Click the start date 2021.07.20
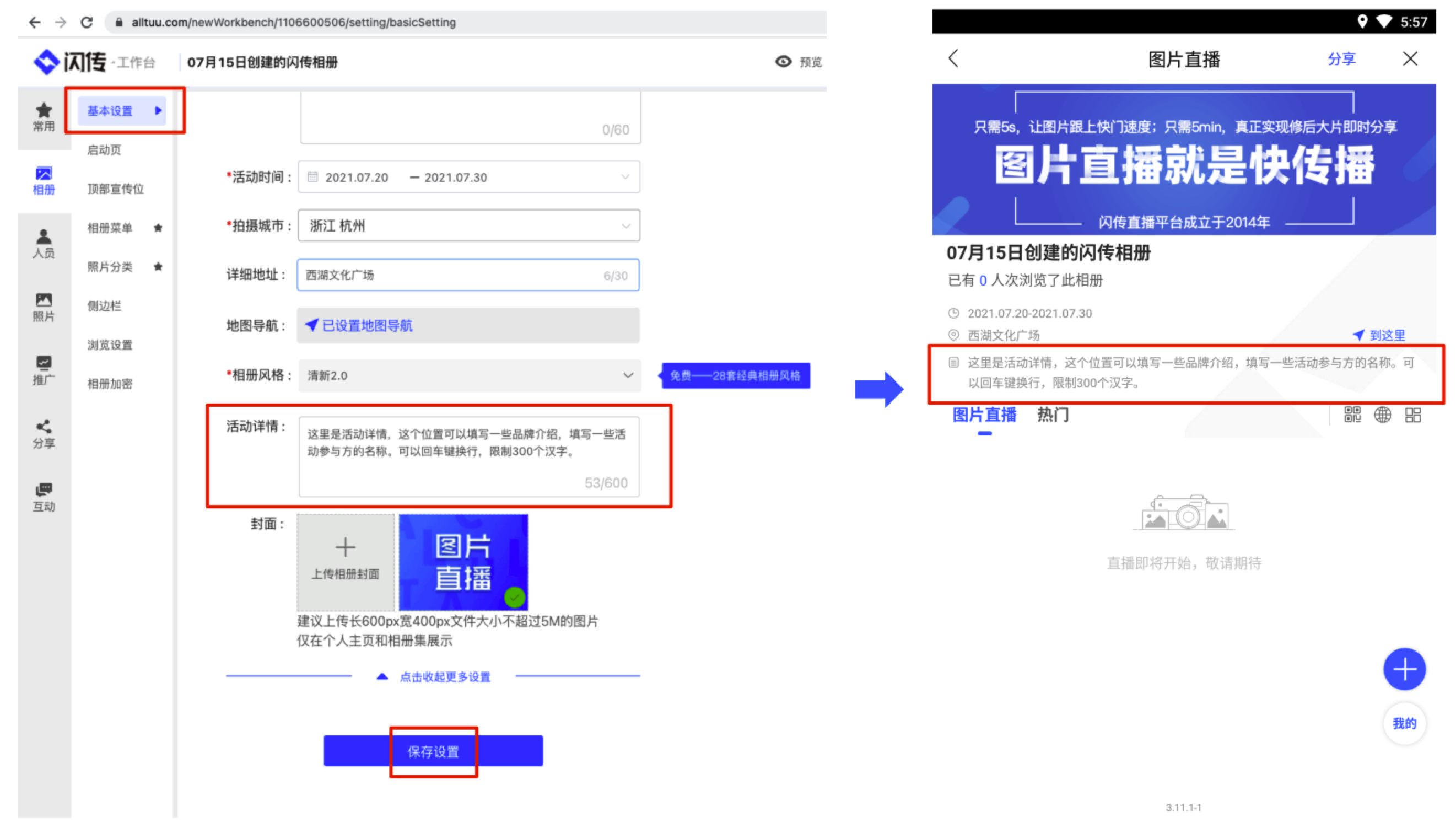The height and width of the screenshot is (828, 1456). coord(357,178)
